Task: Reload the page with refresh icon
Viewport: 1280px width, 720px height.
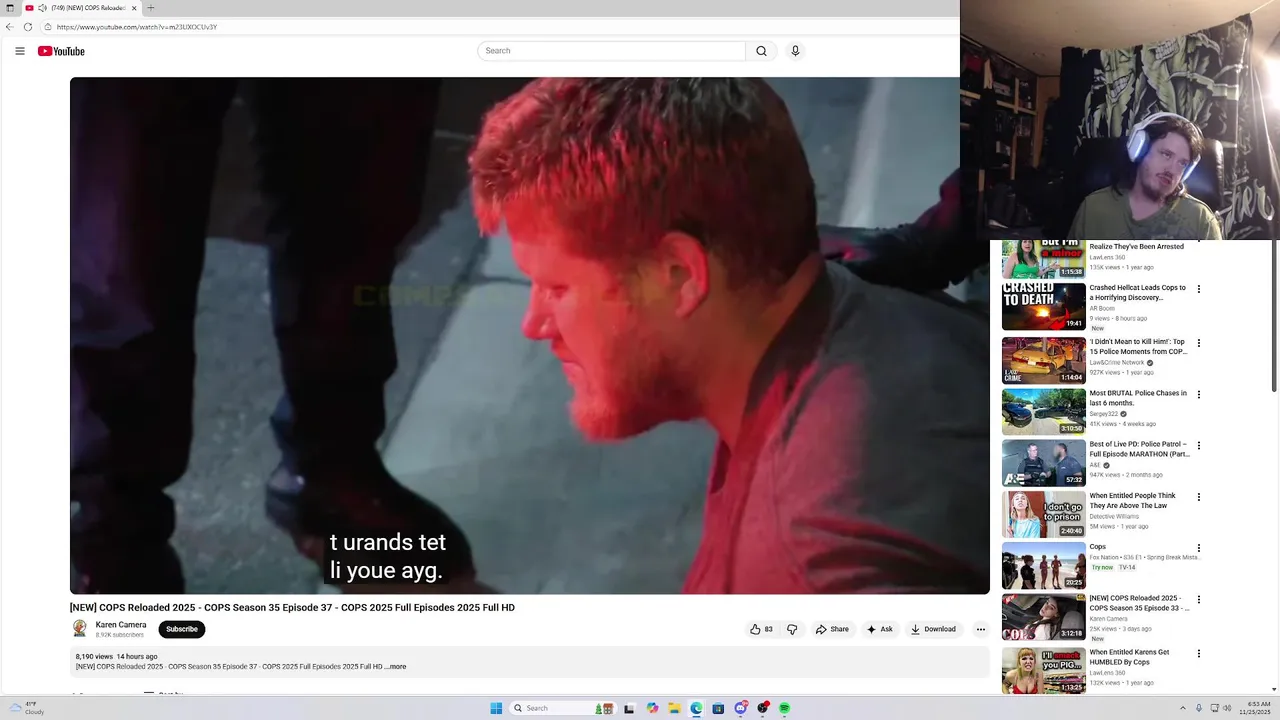Action: point(28,27)
